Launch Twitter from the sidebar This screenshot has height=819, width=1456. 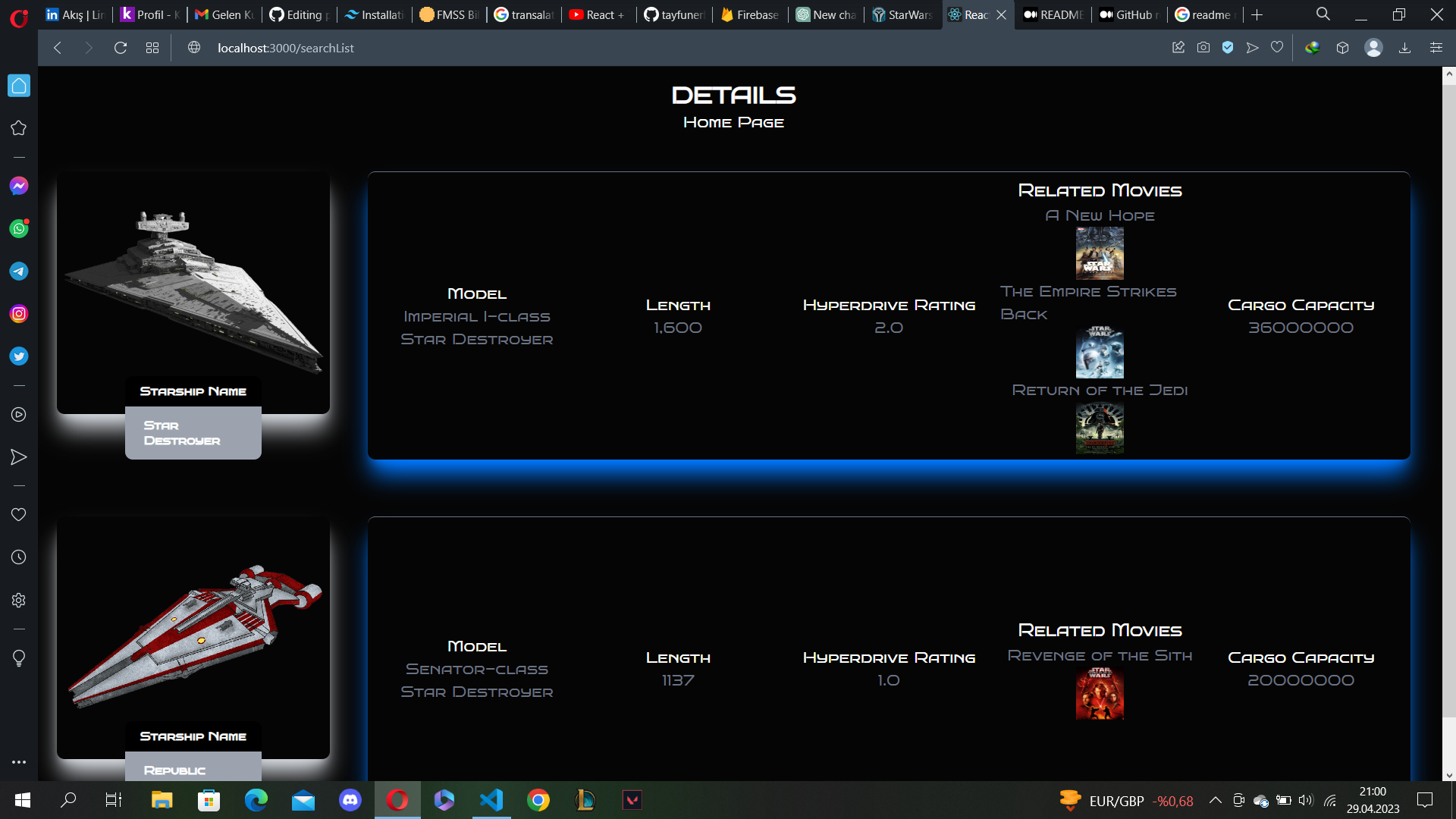(19, 356)
